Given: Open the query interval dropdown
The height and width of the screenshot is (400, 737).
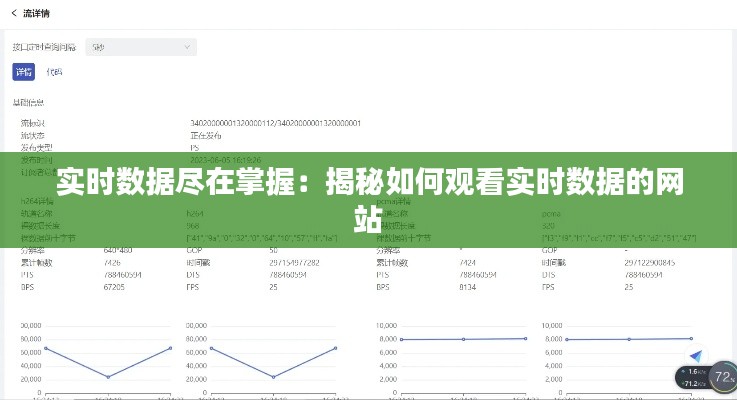Looking at the screenshot, I should tap(140, 47).
